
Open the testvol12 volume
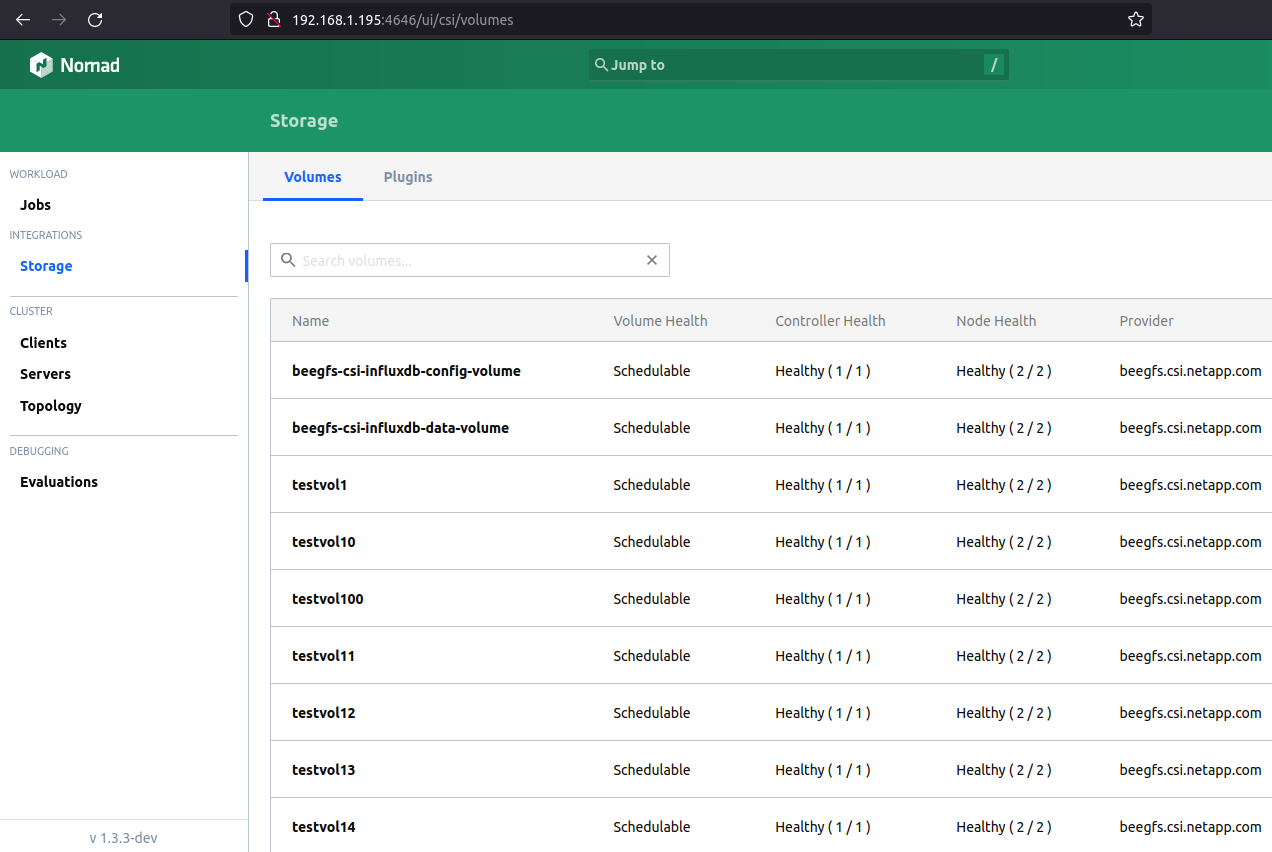[x=324, y=713]
